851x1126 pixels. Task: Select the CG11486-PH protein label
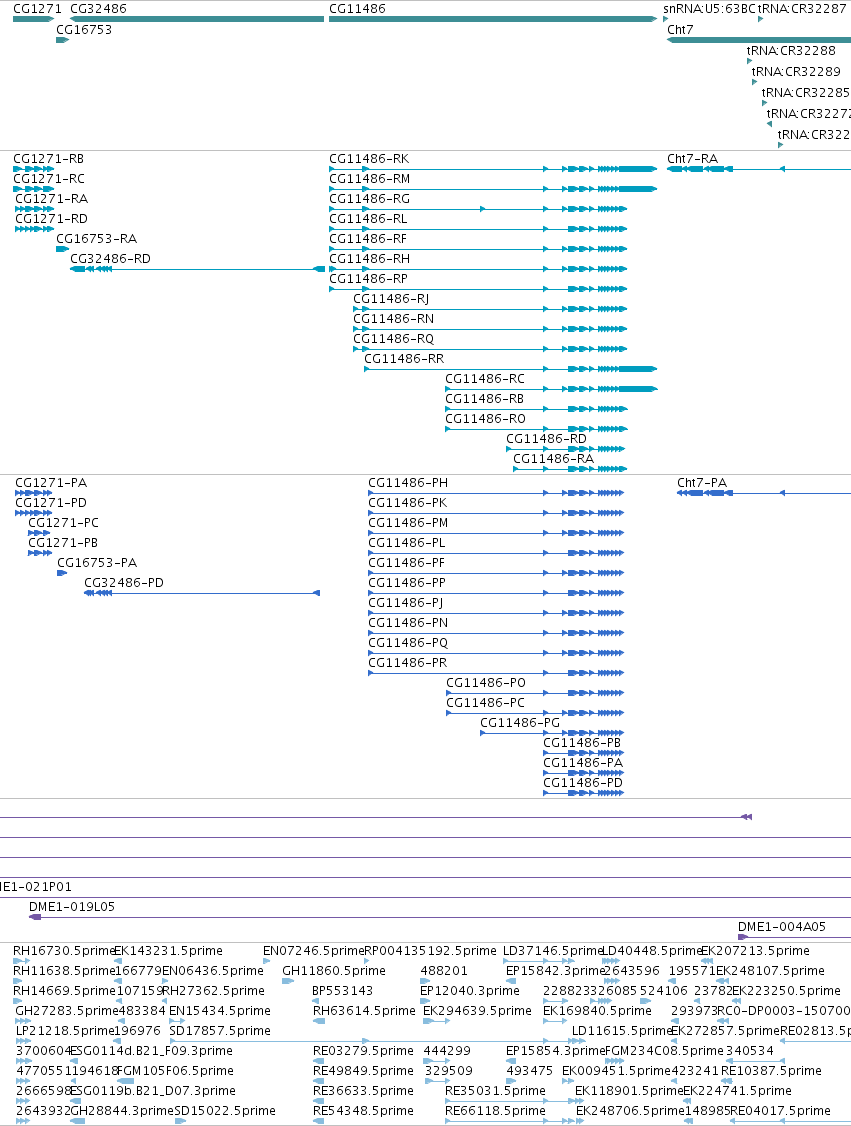[x=408, y=483]
